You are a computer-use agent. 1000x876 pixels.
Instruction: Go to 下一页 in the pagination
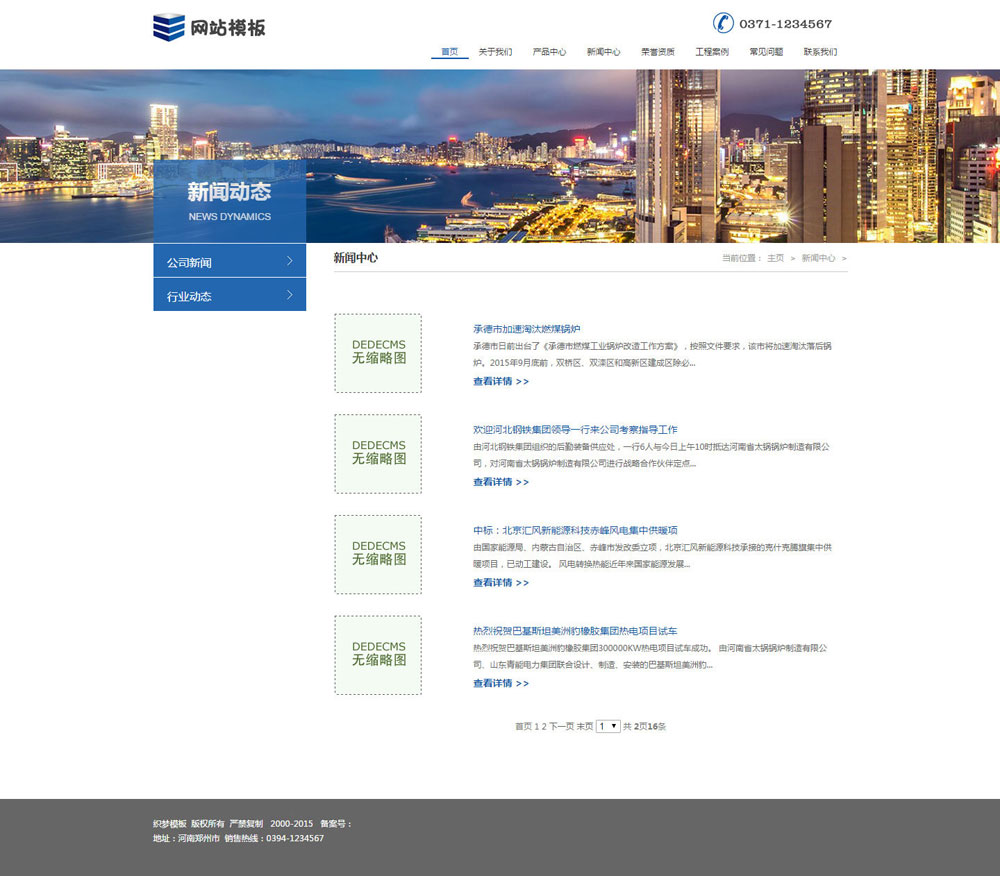click(562, 727)
